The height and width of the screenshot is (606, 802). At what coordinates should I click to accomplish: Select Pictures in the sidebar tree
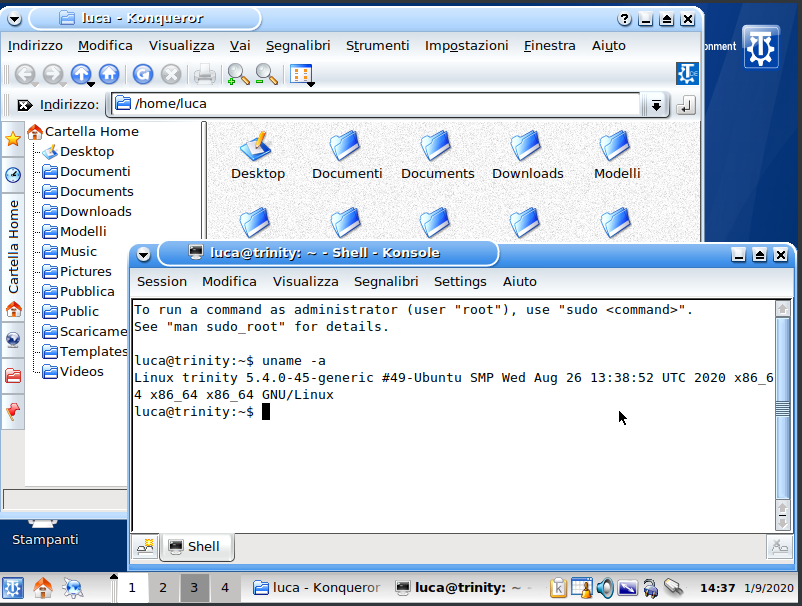point(77,272)
